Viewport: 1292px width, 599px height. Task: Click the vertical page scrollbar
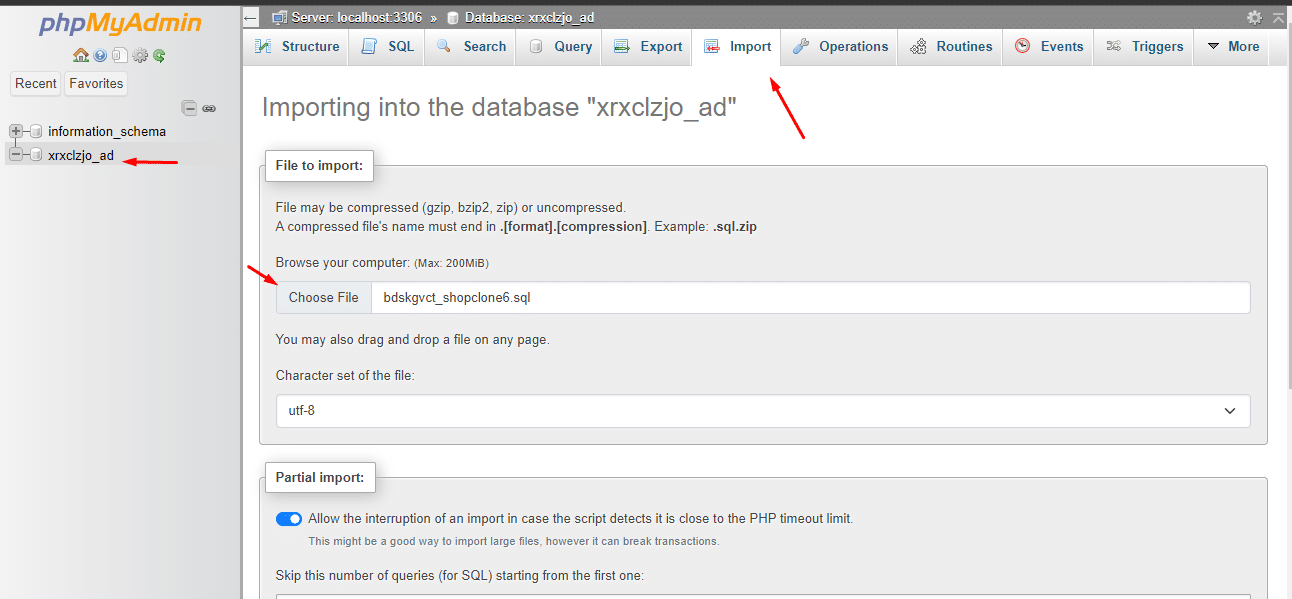pos(1286,300)
